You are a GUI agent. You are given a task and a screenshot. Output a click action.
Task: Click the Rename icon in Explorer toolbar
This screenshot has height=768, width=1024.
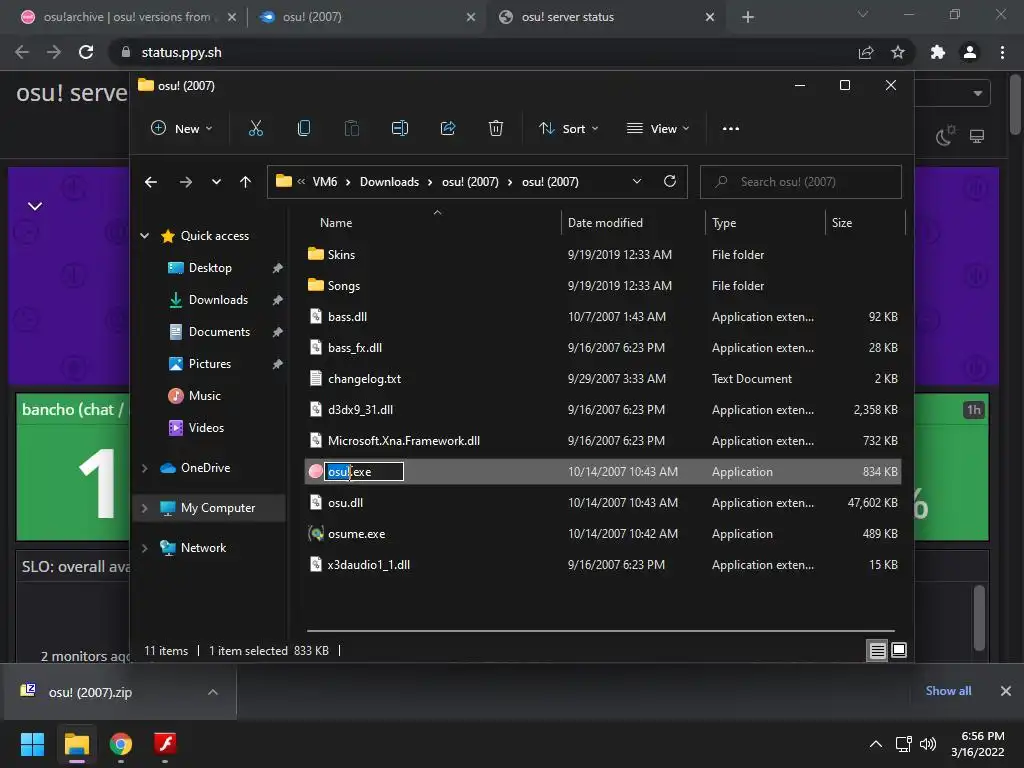click(x=400, y=129)
